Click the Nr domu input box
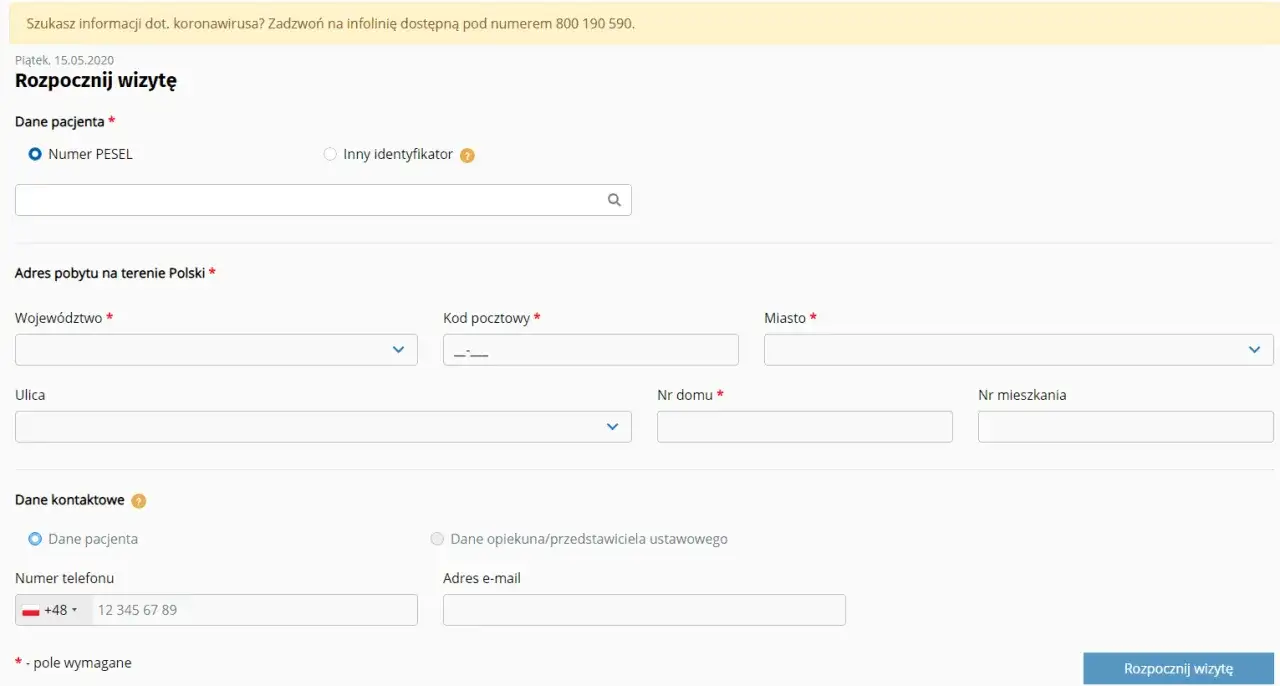This screenshot has height=686, width=1280. point(804,427)
